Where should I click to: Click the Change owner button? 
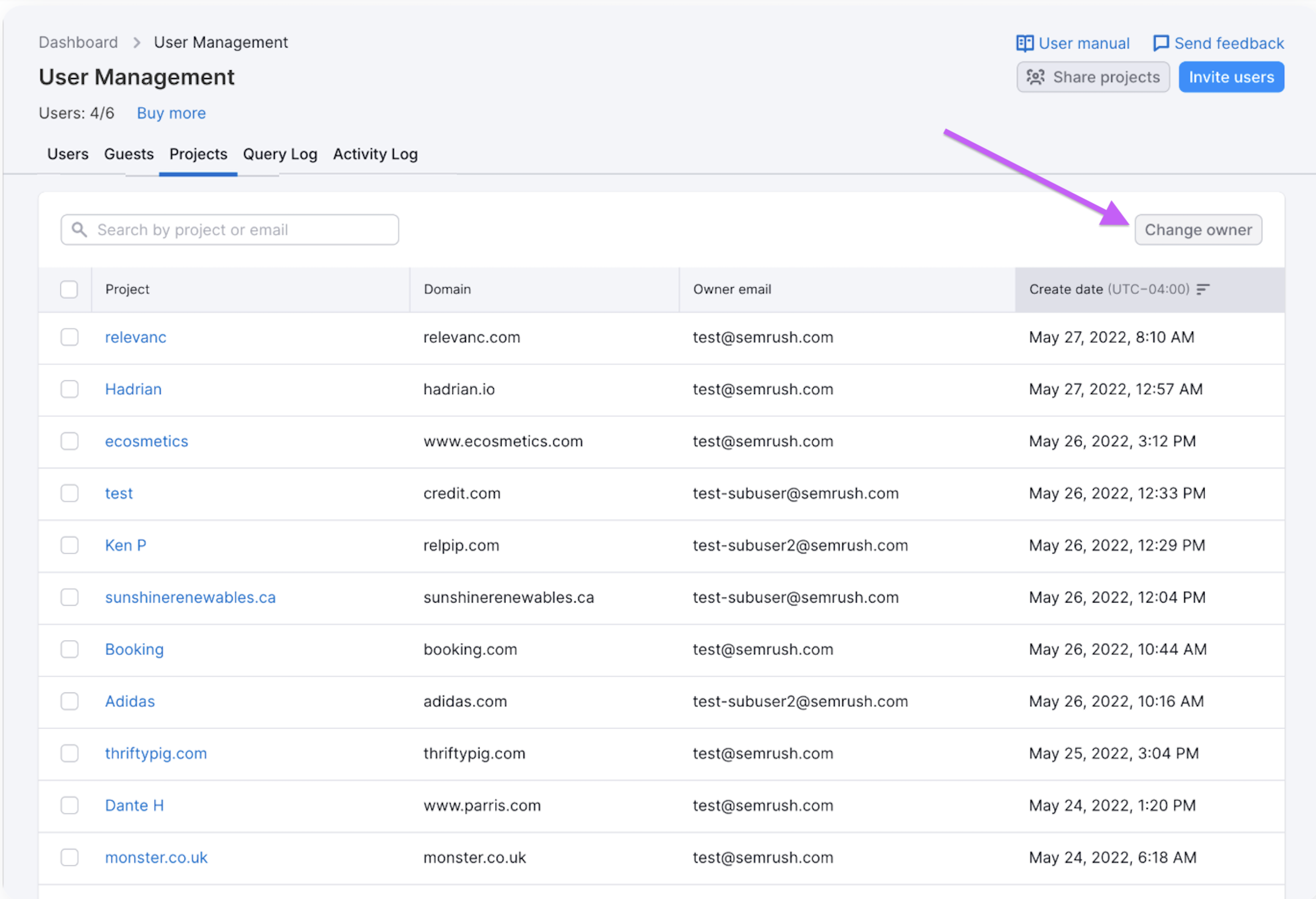pyautogui.click(x=1198, y=229)
